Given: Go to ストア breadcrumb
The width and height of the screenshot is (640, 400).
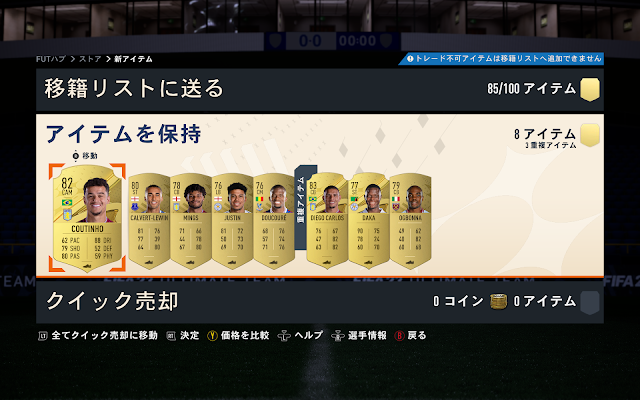Looking at the screenshot, I should (90, 59).
